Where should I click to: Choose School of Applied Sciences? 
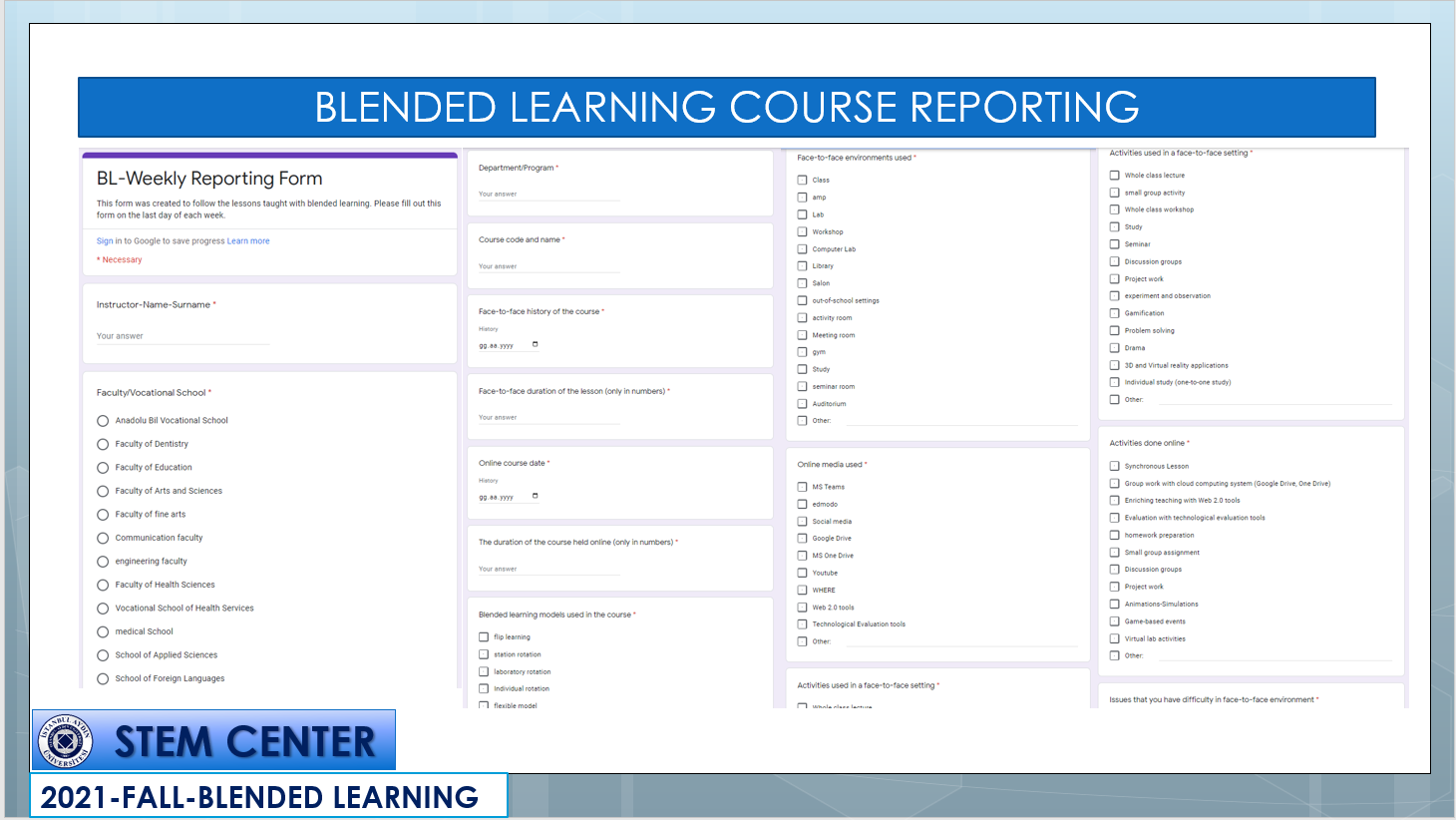click(x=103, y=655)
